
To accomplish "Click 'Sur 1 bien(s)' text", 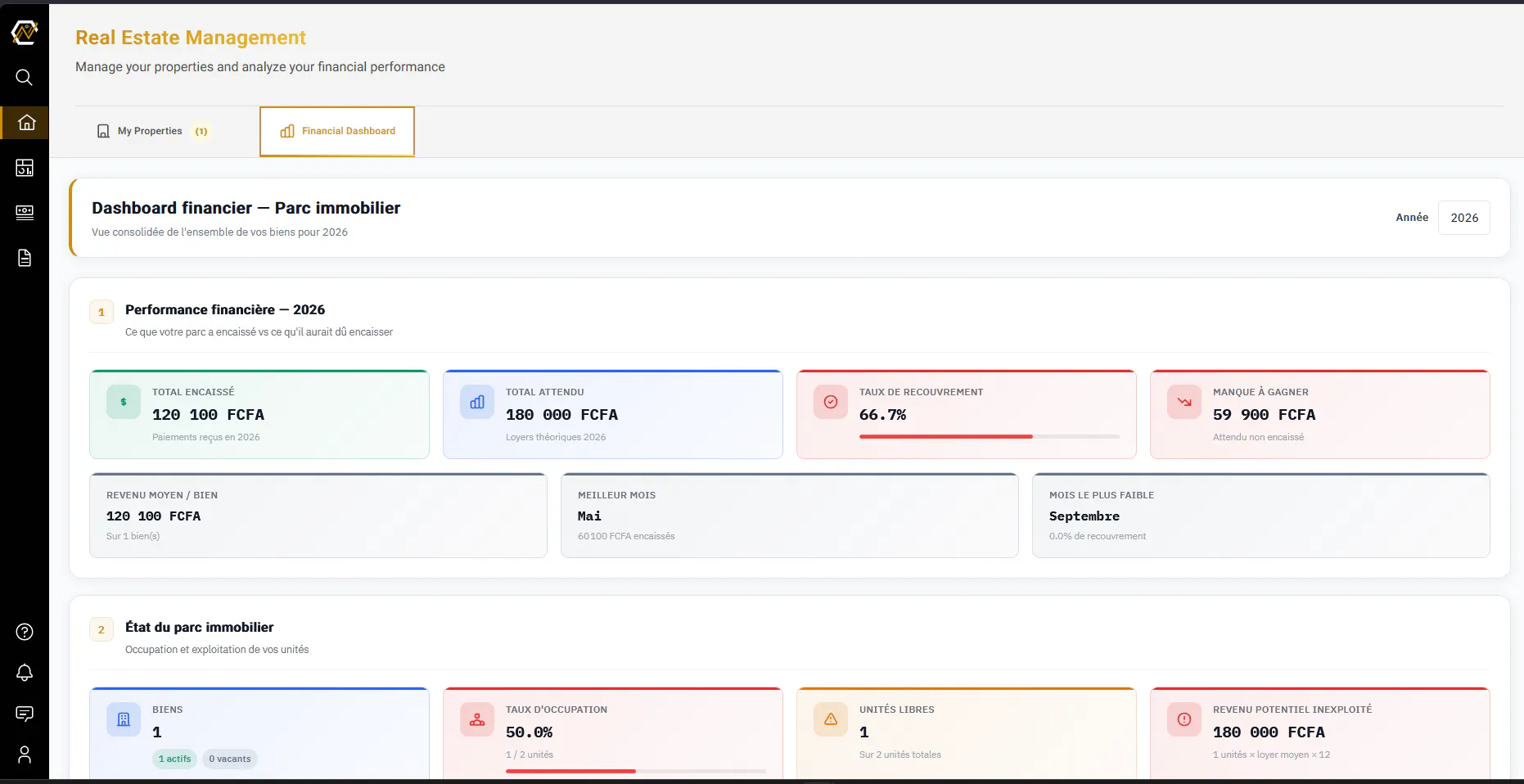I will [x=133, y=536].
